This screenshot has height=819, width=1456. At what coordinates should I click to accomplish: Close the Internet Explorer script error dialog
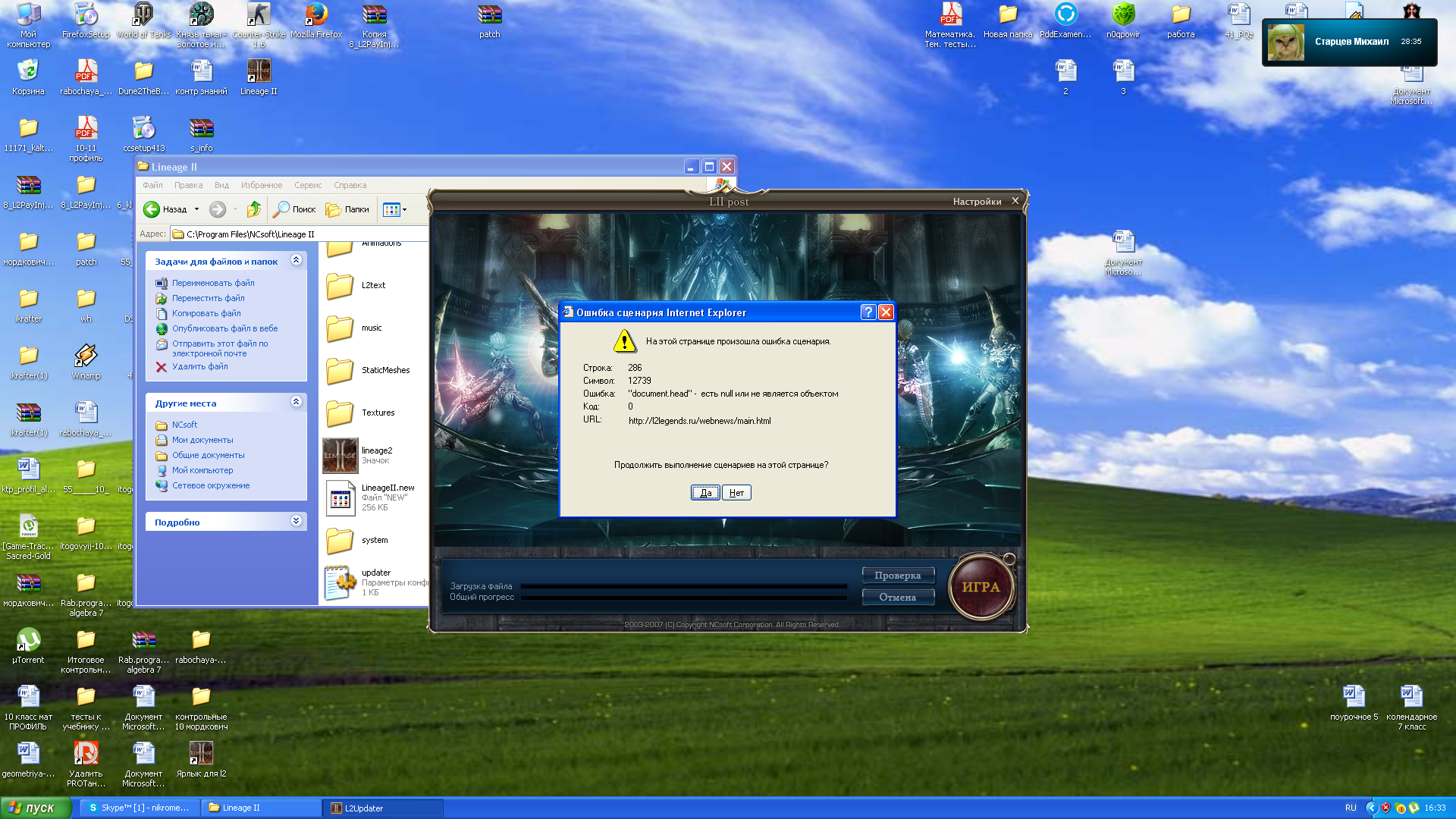click(x=886, y=312)
